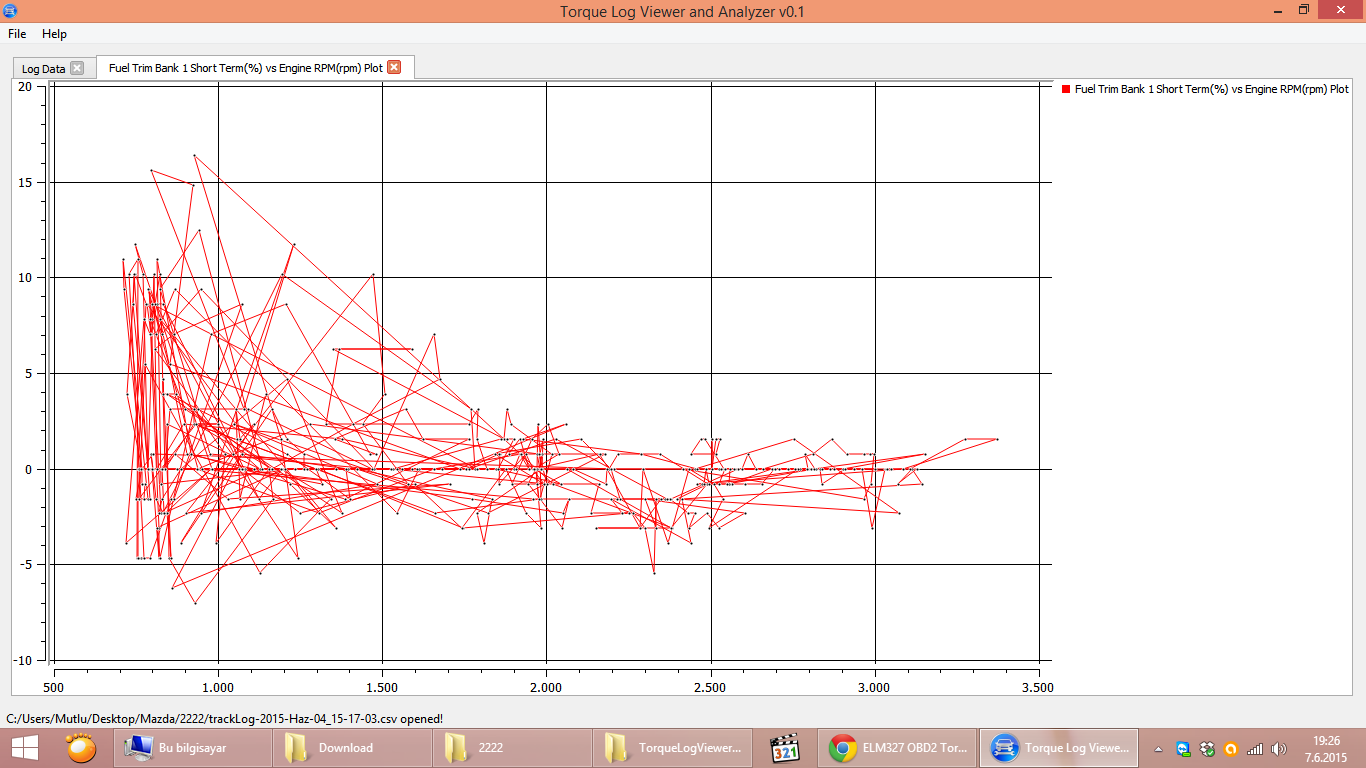Select the Fuel Trim vs Engine RPM Plot tab
Screen dimensions: 1366x768
click(x=245, y=68)
